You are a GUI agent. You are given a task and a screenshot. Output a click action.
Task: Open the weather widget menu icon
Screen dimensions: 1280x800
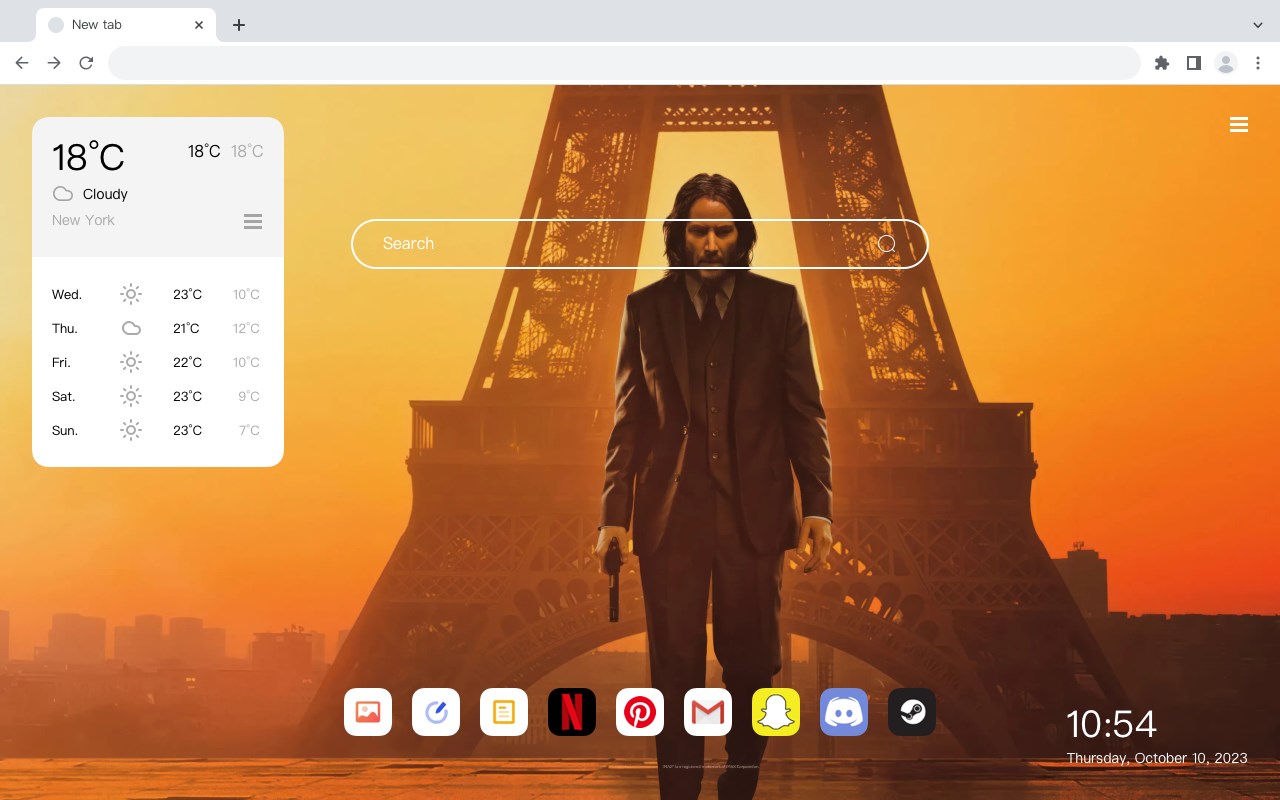[x=253, y=221]
